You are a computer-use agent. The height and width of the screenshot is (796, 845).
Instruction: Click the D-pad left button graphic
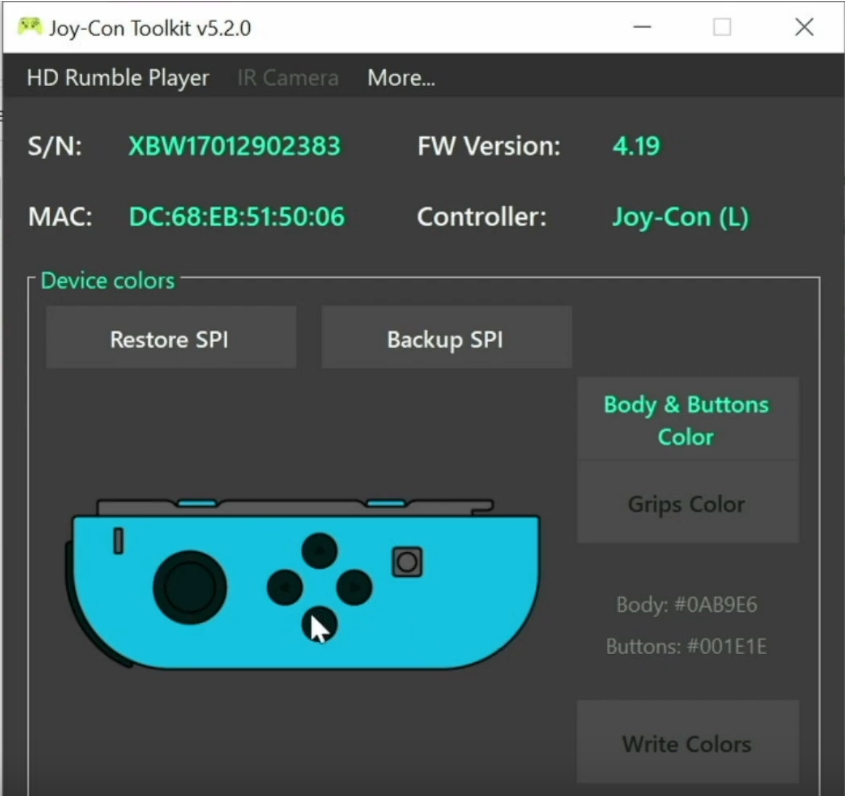pyautogui.click(x=285, y=587)
